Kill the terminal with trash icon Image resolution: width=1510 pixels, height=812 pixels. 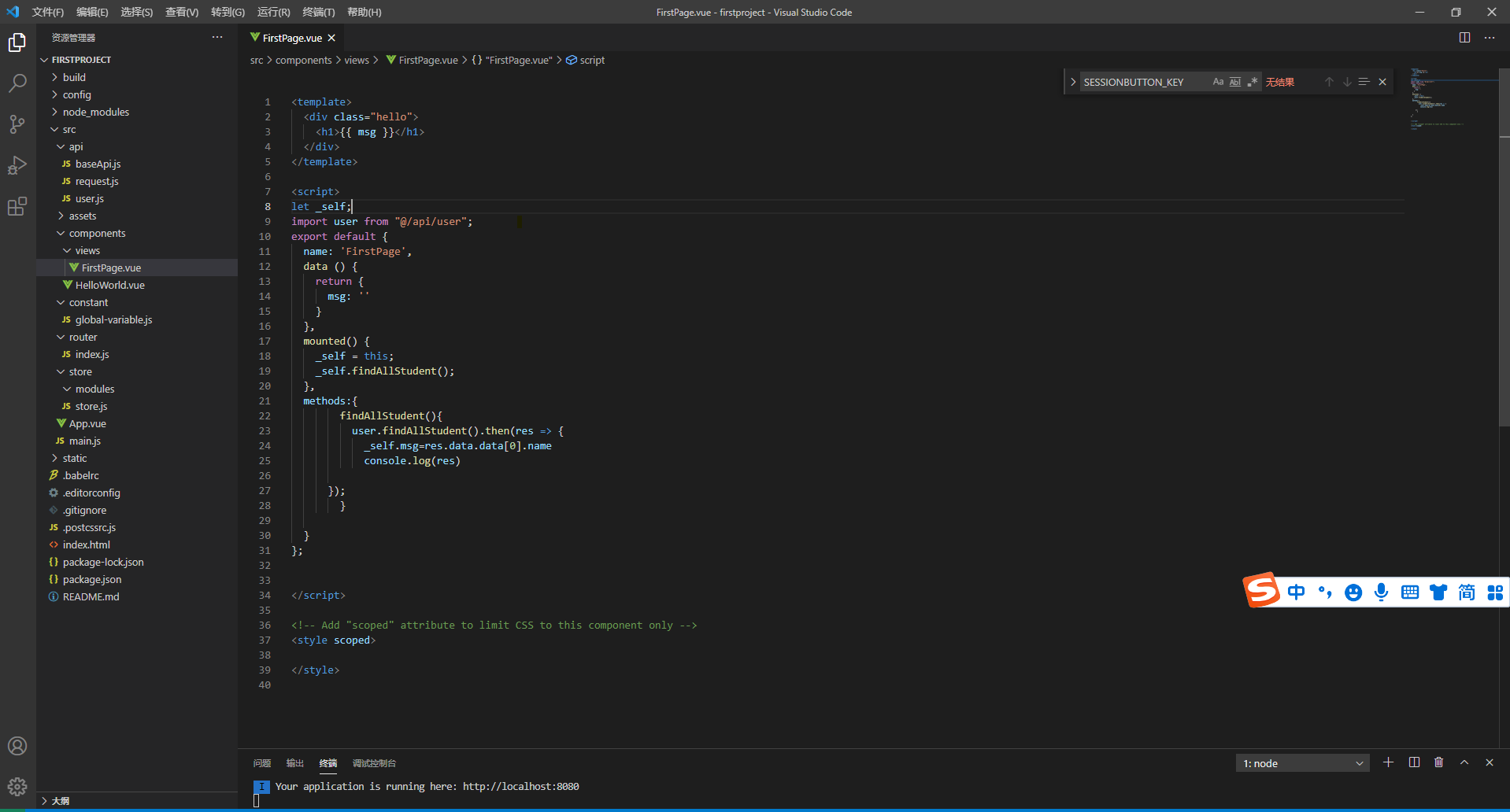click(x=1439, y=762)
